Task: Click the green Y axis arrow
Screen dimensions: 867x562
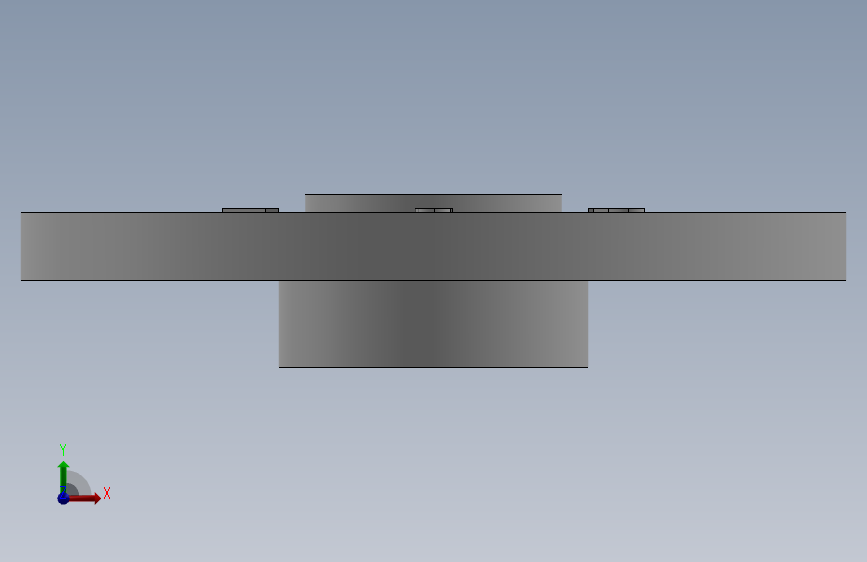Action: coord(63,477)
